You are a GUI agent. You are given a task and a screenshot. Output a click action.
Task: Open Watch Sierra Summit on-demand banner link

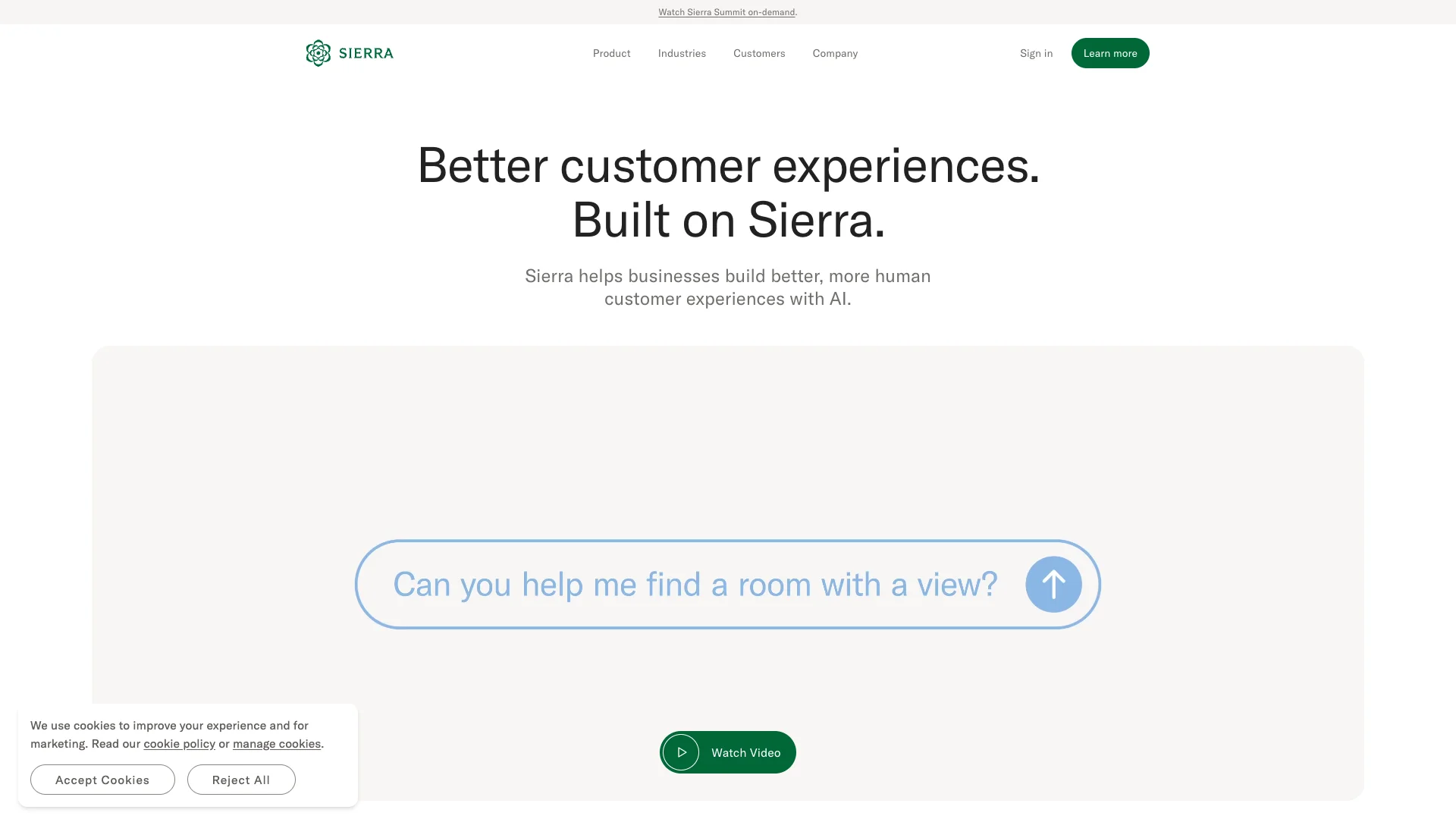pos(726,12)
